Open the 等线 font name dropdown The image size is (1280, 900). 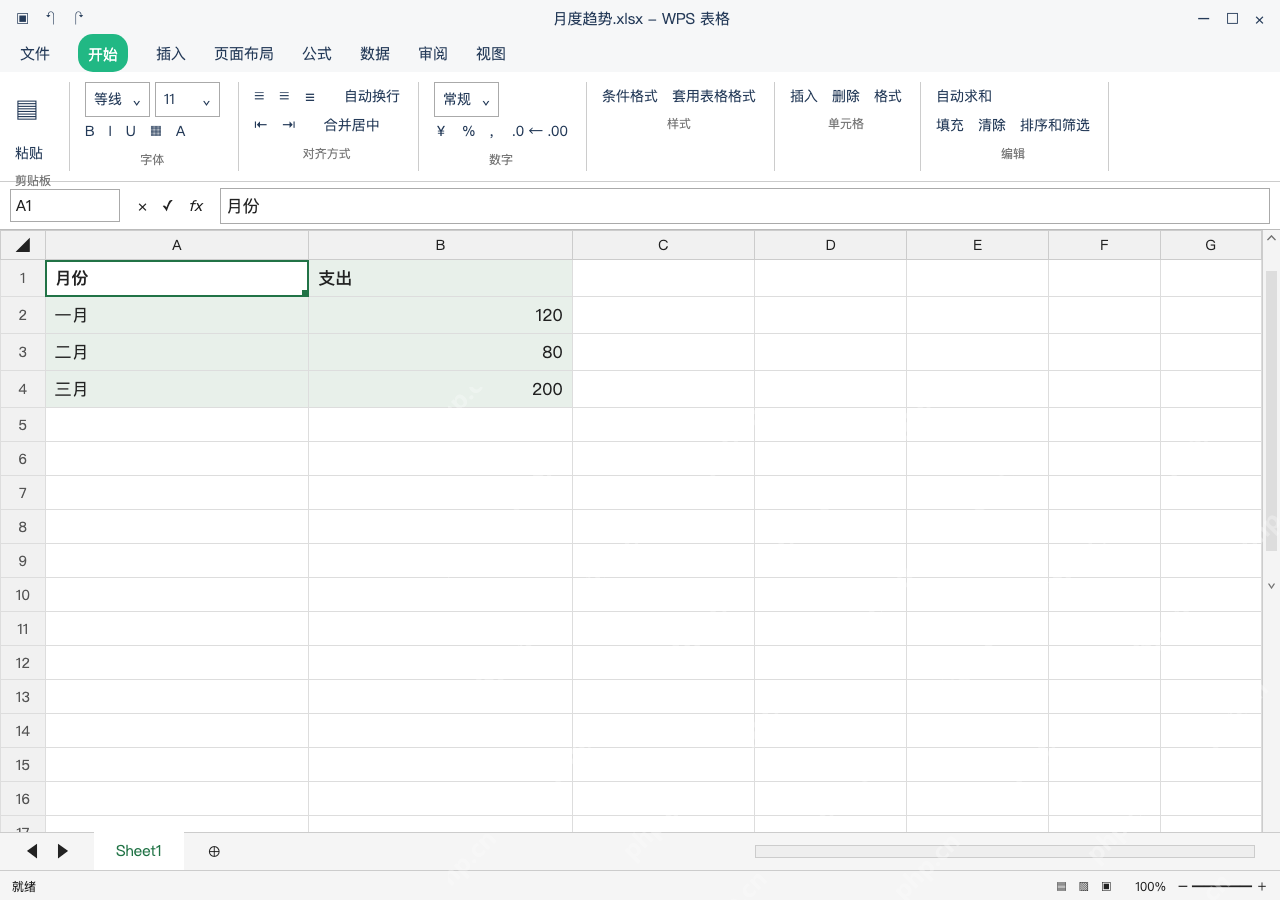[118, 100]
